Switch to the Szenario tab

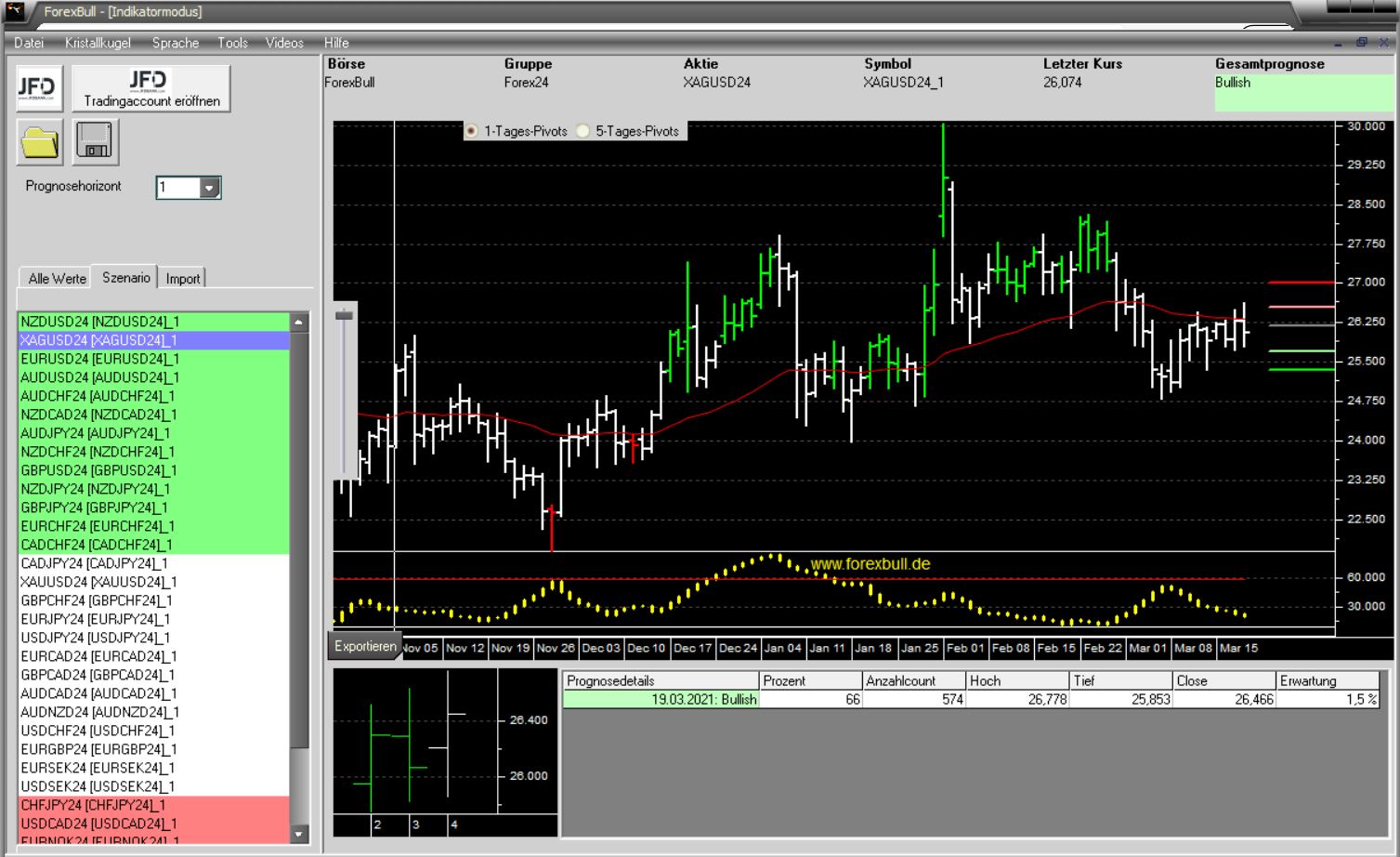pos(126,277)
